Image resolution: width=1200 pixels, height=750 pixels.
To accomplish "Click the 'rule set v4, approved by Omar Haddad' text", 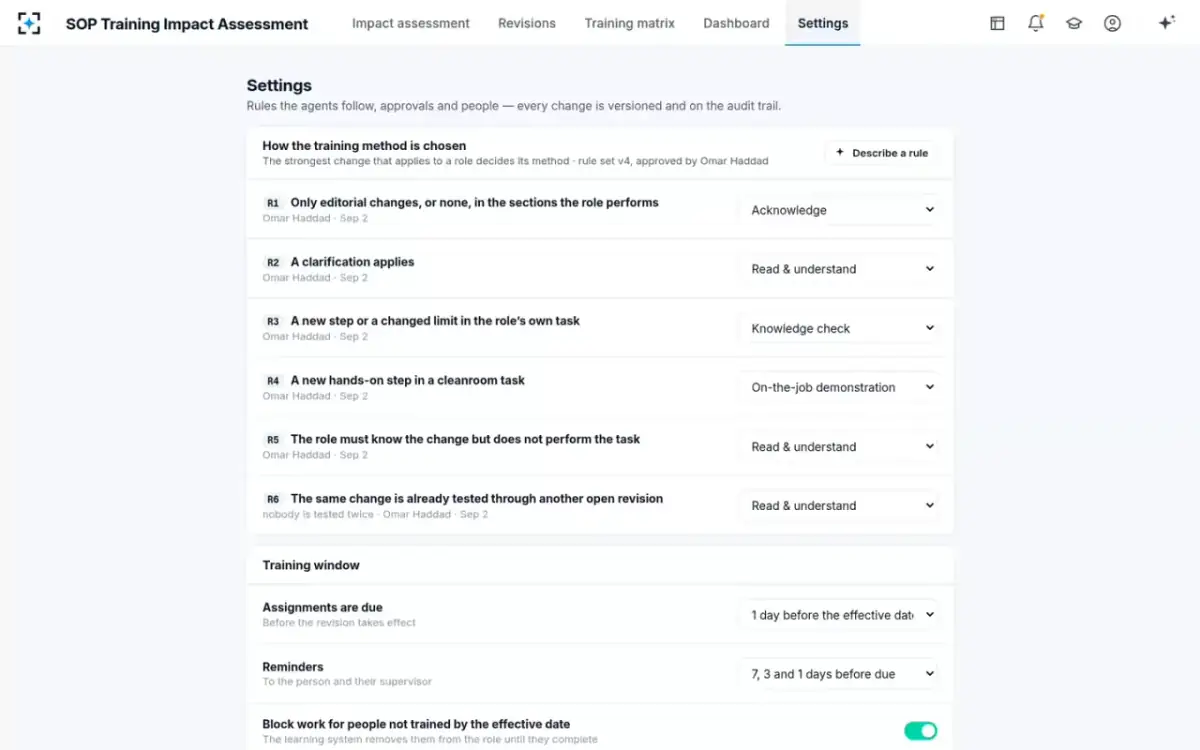I will pos(673,161).
